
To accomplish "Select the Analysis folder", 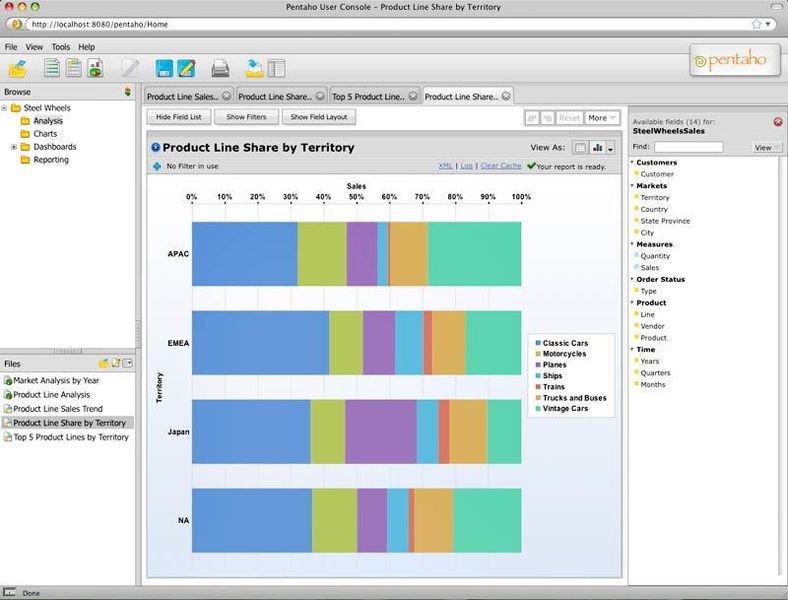I will pyautogui.click(x=48, y=121).
